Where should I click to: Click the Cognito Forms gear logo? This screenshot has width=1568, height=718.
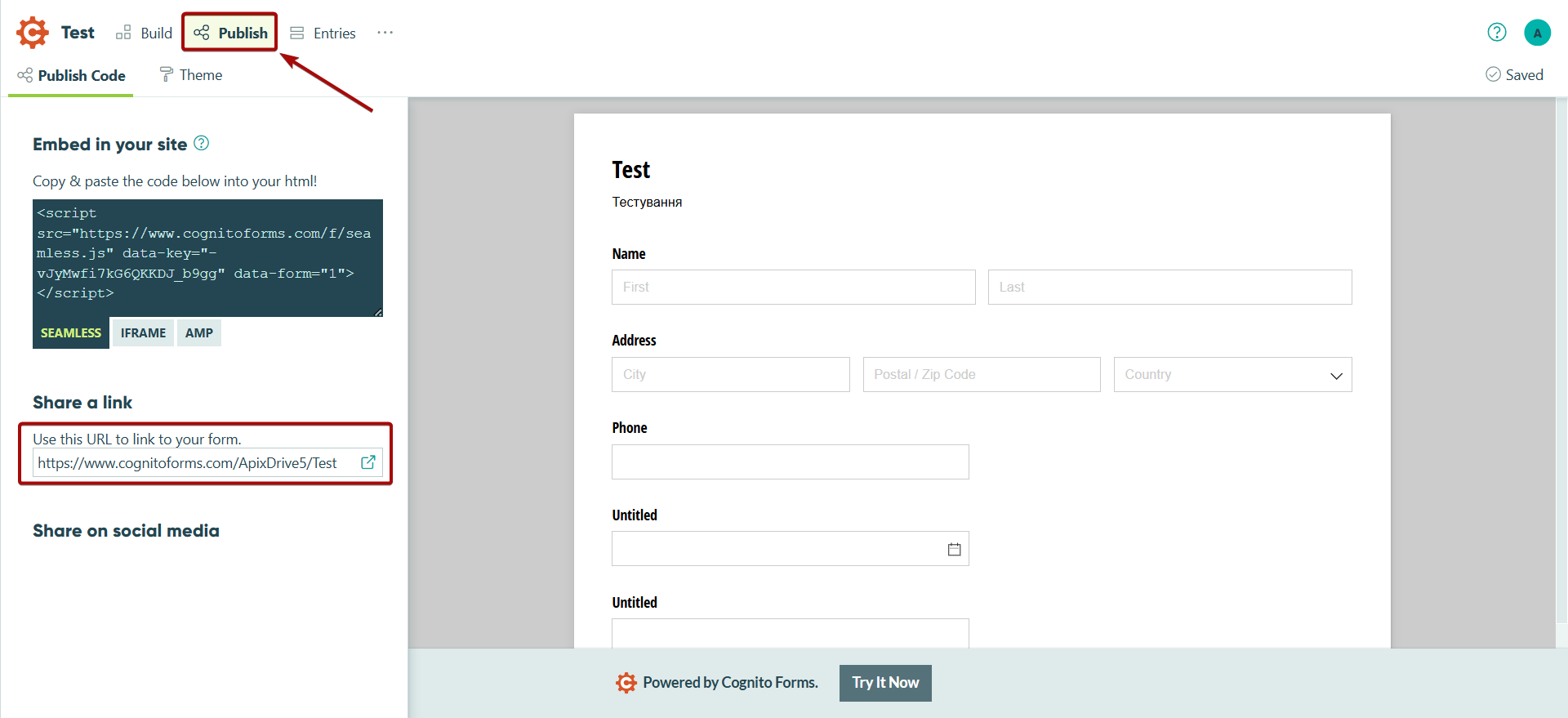tap(33, 33)
